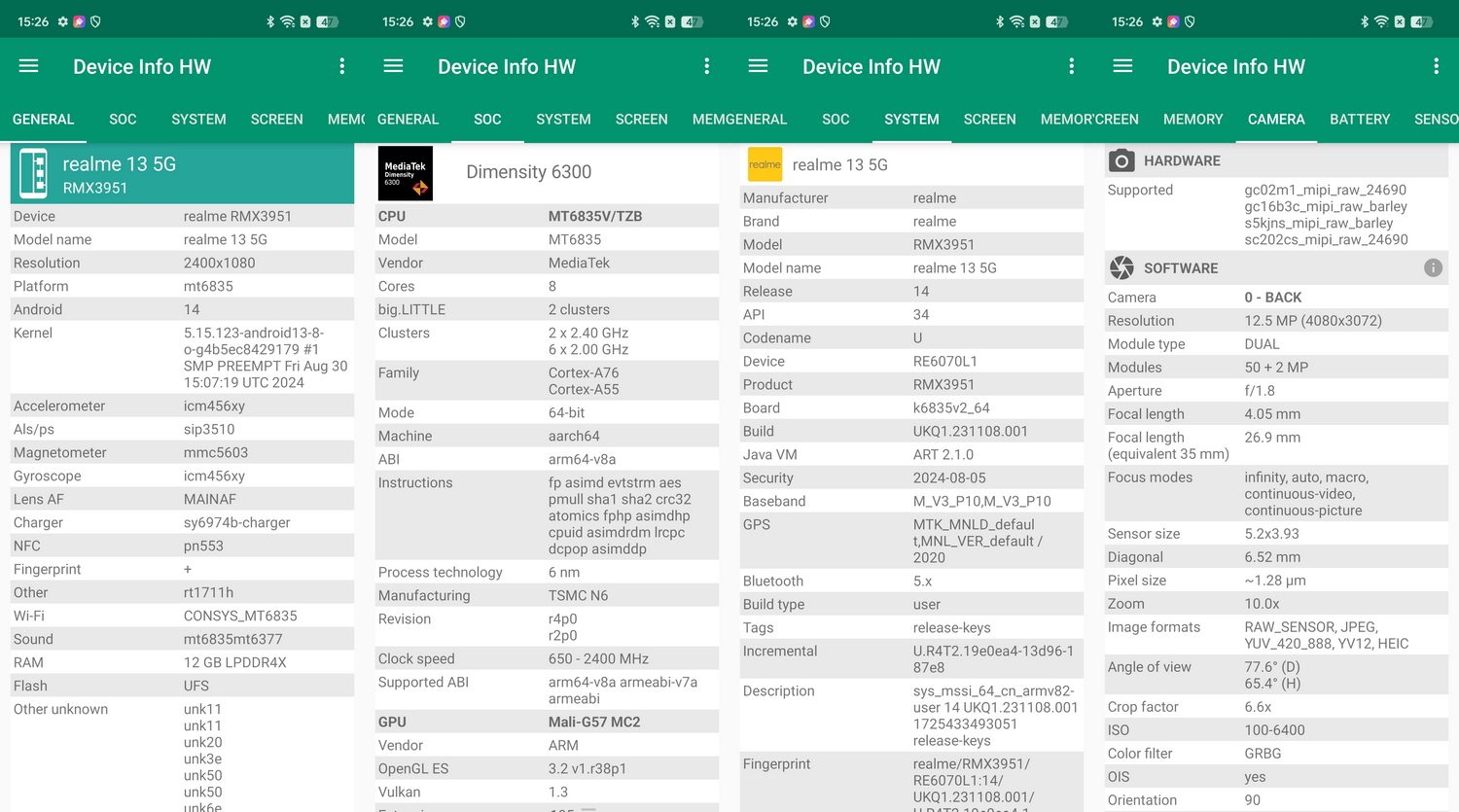1459x812 pixels.
Task: Tap the Bluetooth icon in the General screen status bar
Action: coord(270,21)
